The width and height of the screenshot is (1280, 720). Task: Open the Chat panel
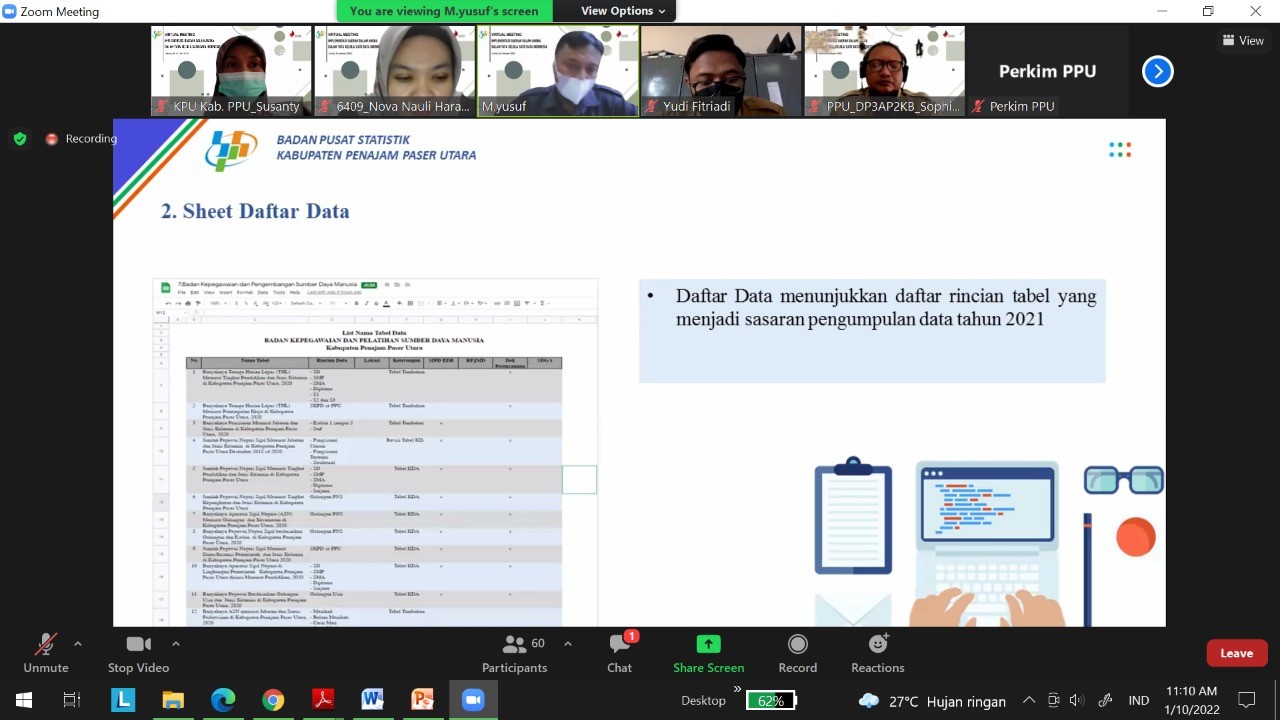619,653
